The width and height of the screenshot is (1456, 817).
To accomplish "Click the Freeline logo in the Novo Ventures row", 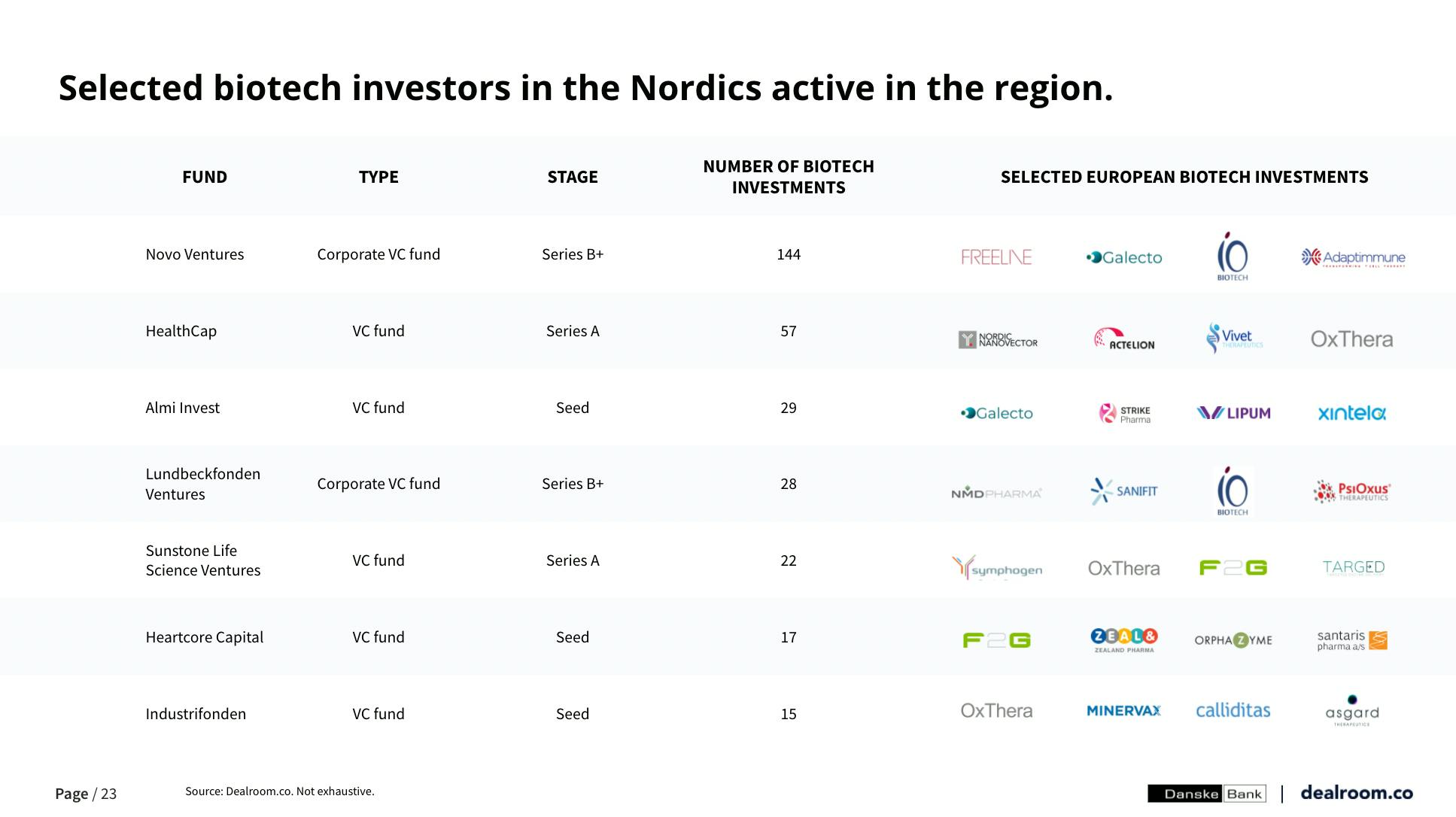I will coord(996,257).
